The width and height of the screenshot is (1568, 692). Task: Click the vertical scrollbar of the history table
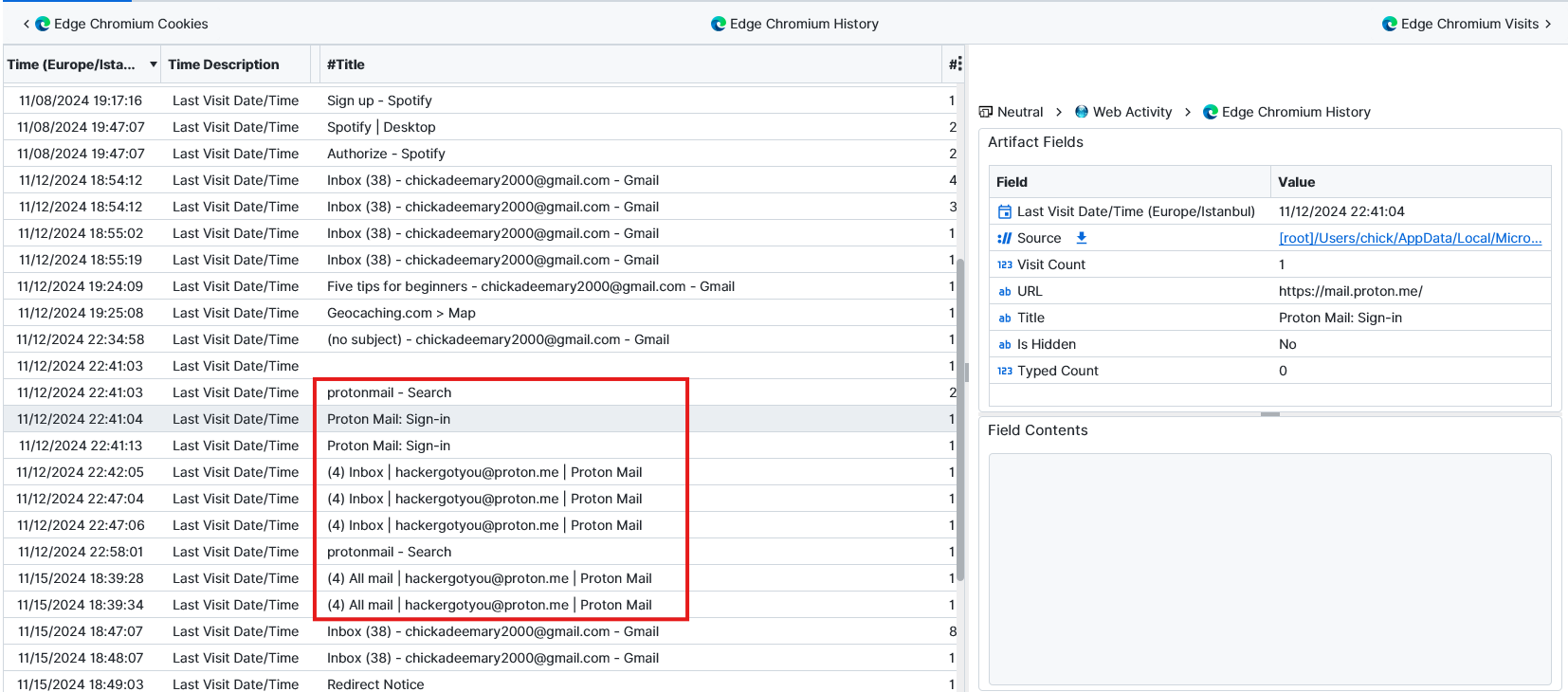pos(959,417)
